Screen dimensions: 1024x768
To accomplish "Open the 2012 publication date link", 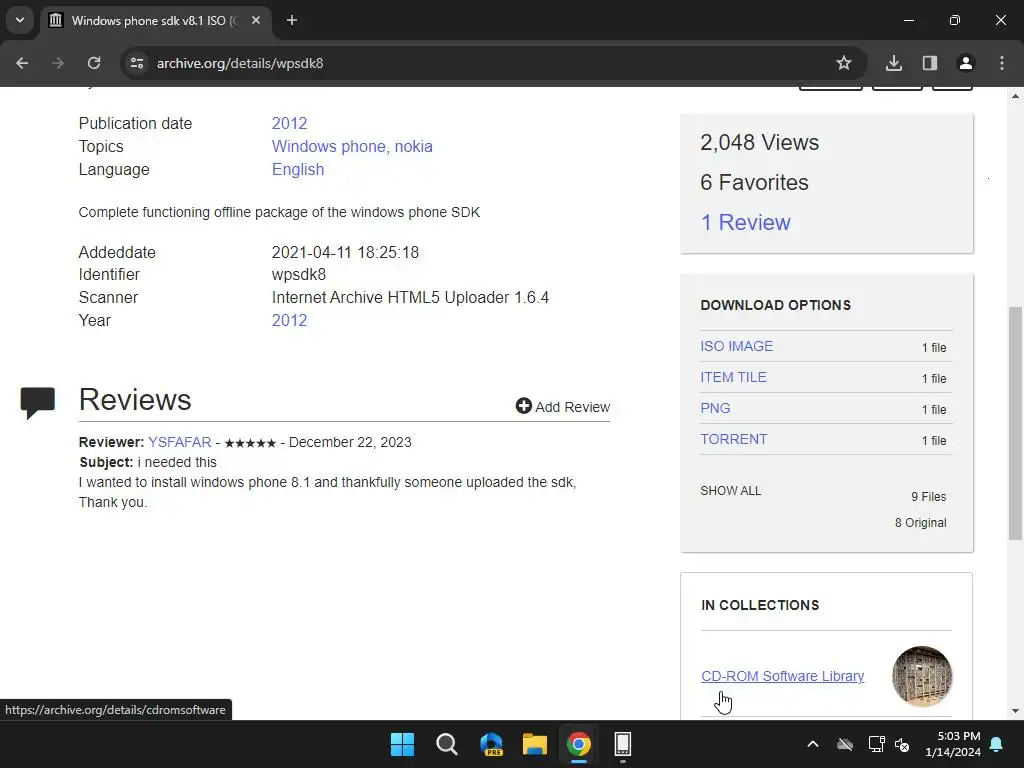I will pos(289,123).
